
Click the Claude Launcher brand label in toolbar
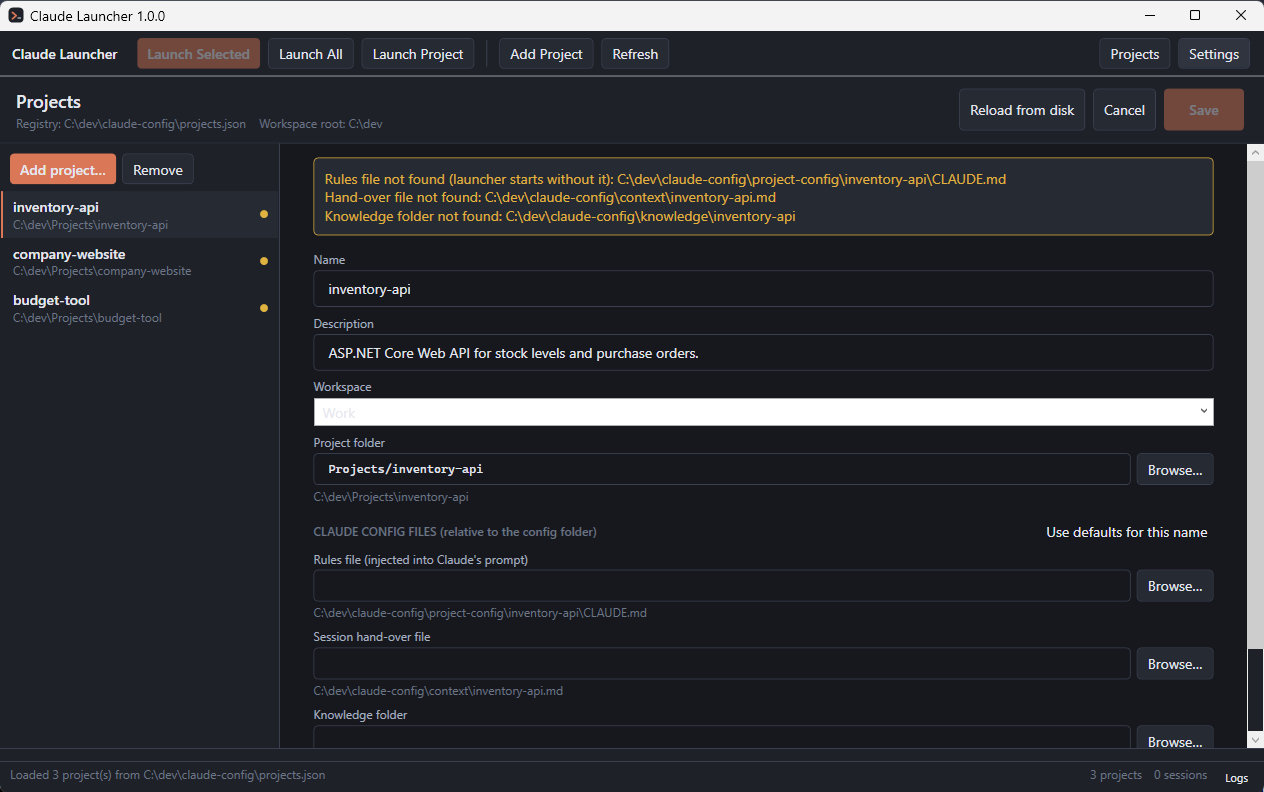(64, 54)
